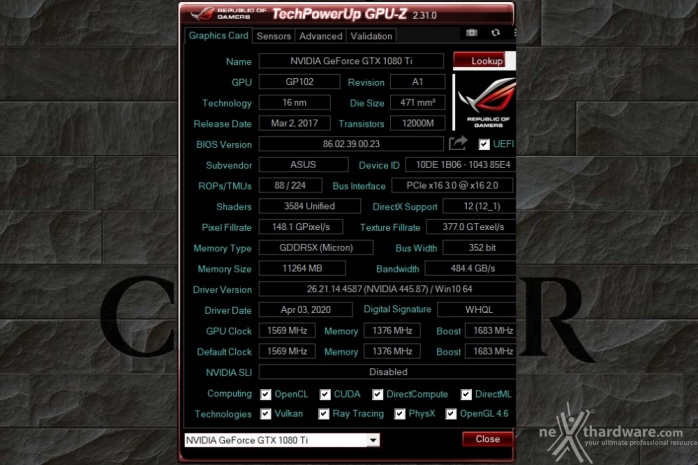The image size is (698, 465).
Task: Toggle the OpenGL 4.6 checkbox
Action: coord(451,414)
